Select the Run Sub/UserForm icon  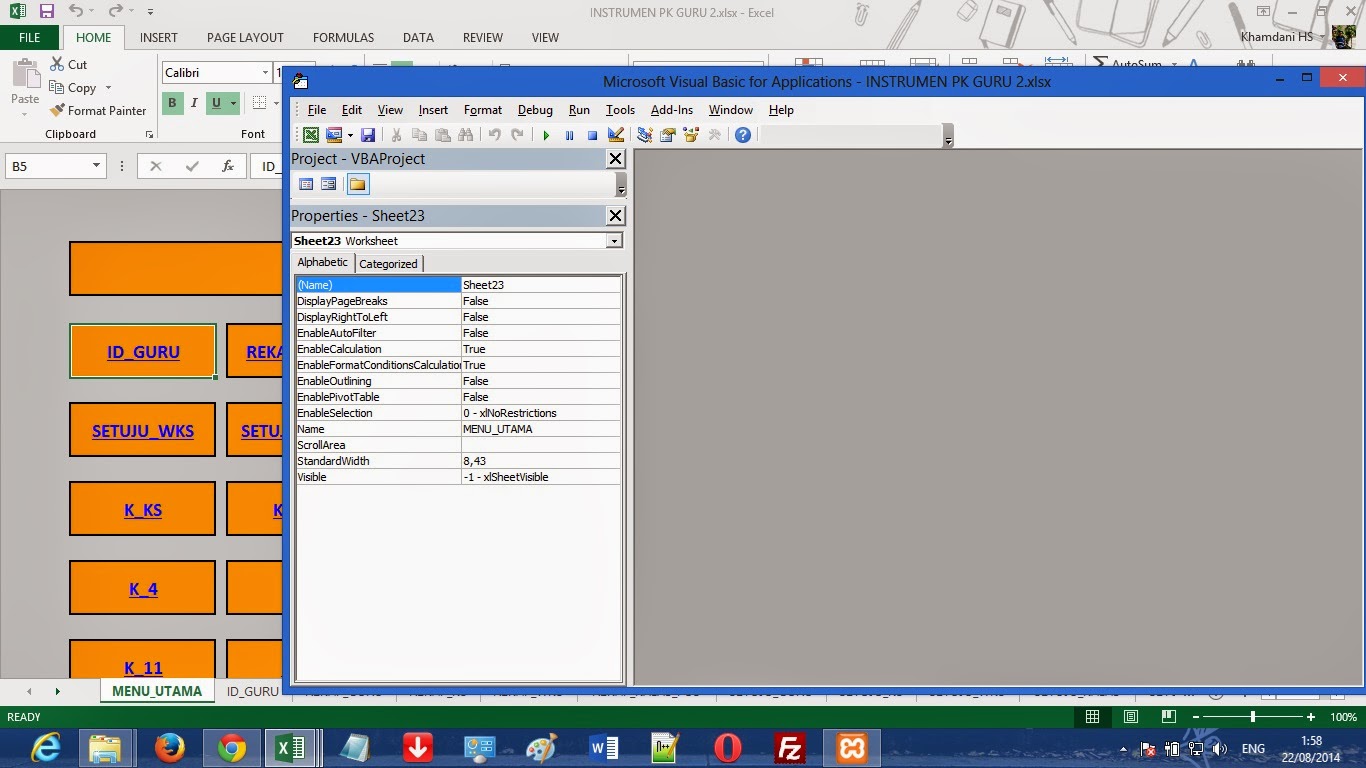click(546, 135)
